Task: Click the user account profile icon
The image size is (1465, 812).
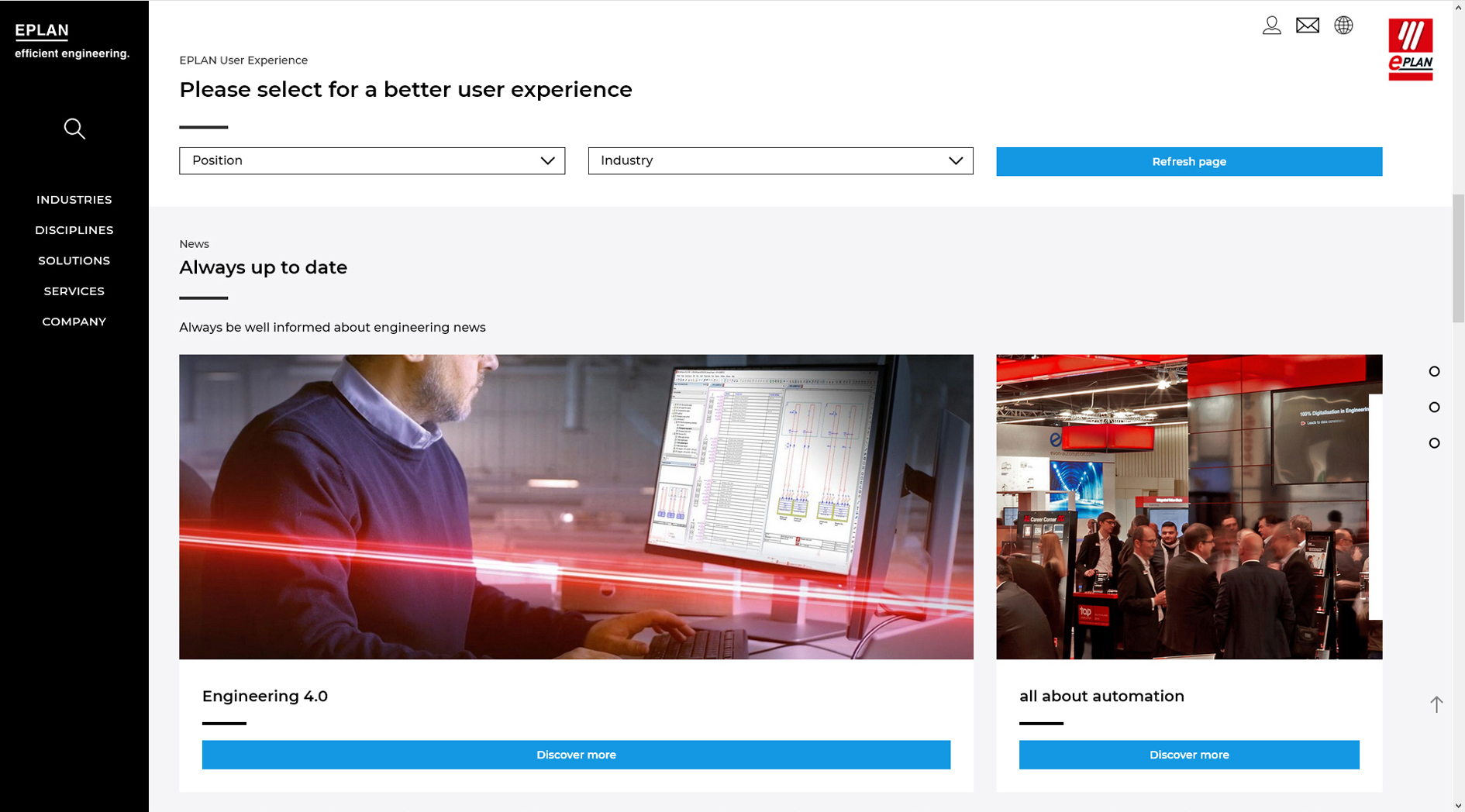Action: click(x=1271, y=26)
